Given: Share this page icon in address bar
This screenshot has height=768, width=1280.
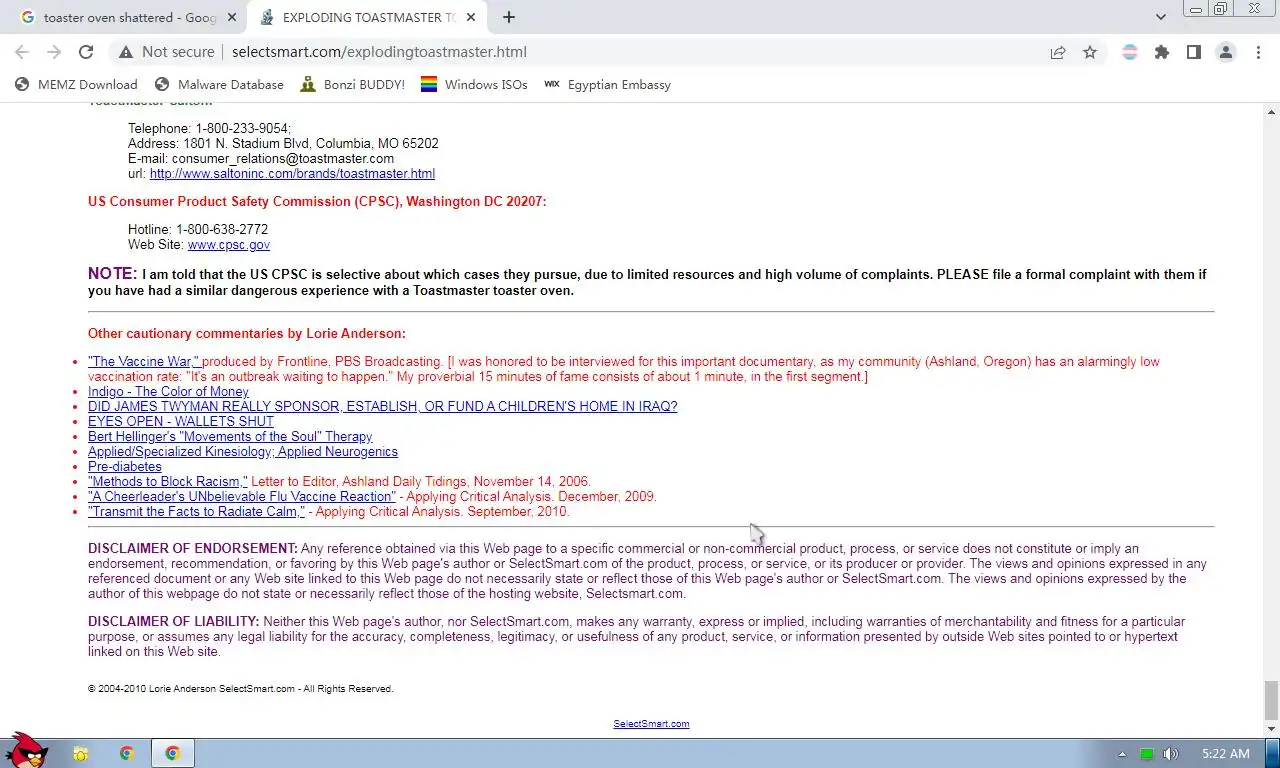Looking at the screenshot, I should (x=1058, y=52).
